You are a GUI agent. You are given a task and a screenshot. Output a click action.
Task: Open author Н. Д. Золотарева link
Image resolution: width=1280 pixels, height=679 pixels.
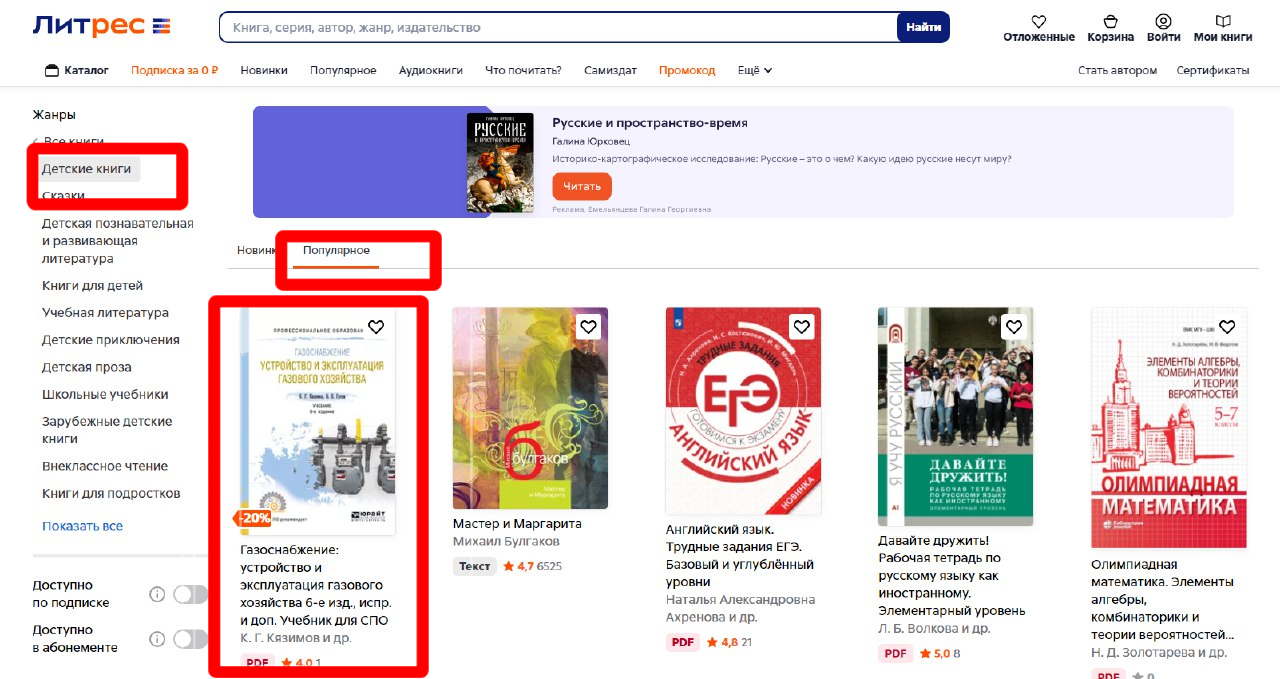point(1159,652)
